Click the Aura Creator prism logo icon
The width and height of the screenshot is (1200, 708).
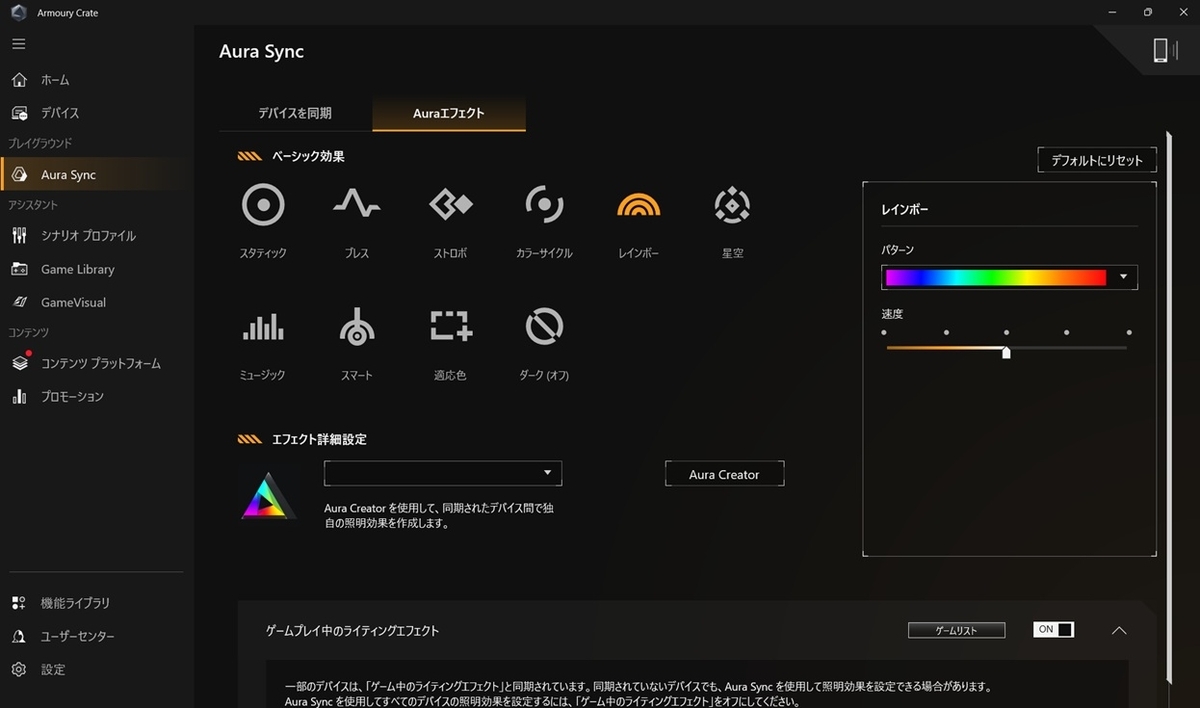pyautogui.click(x=269, y=495)
